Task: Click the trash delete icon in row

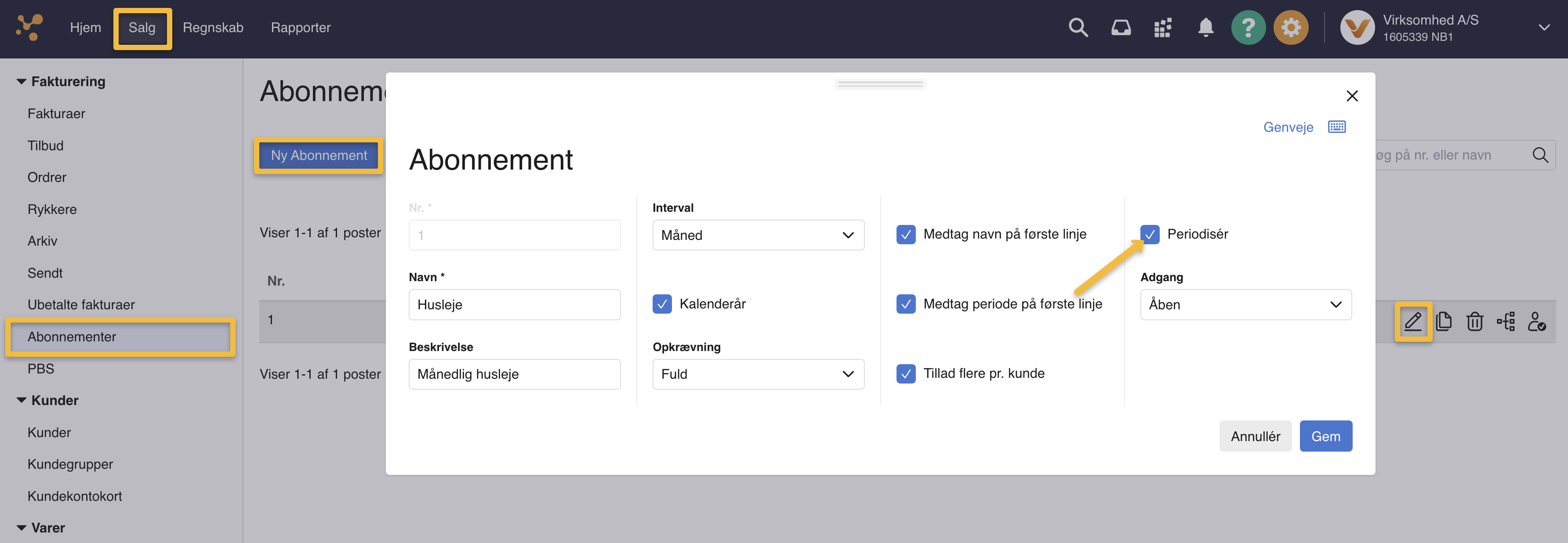Action: click(x=1474, y=322)
